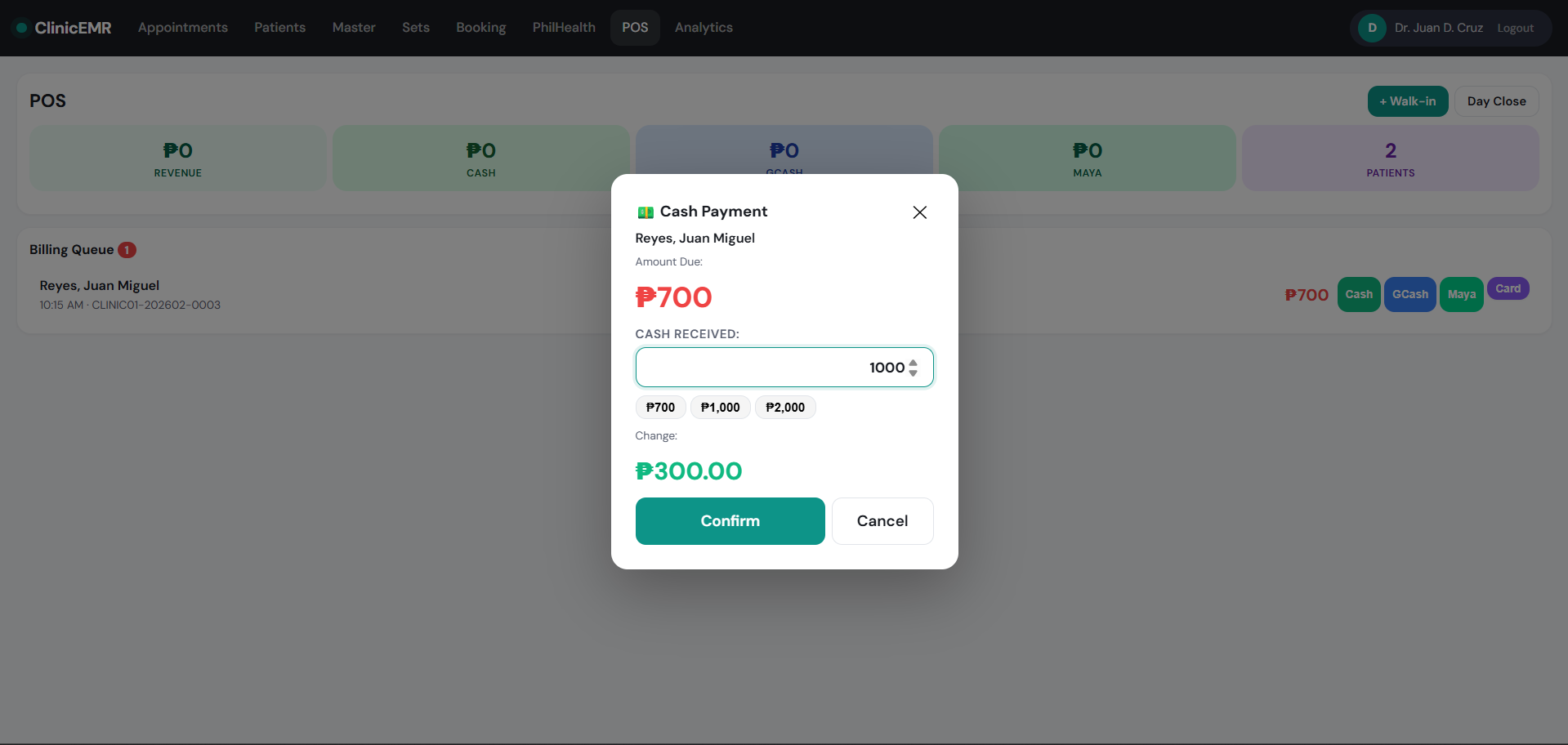Add a new Walk-in patient

tap(1407, 101)
